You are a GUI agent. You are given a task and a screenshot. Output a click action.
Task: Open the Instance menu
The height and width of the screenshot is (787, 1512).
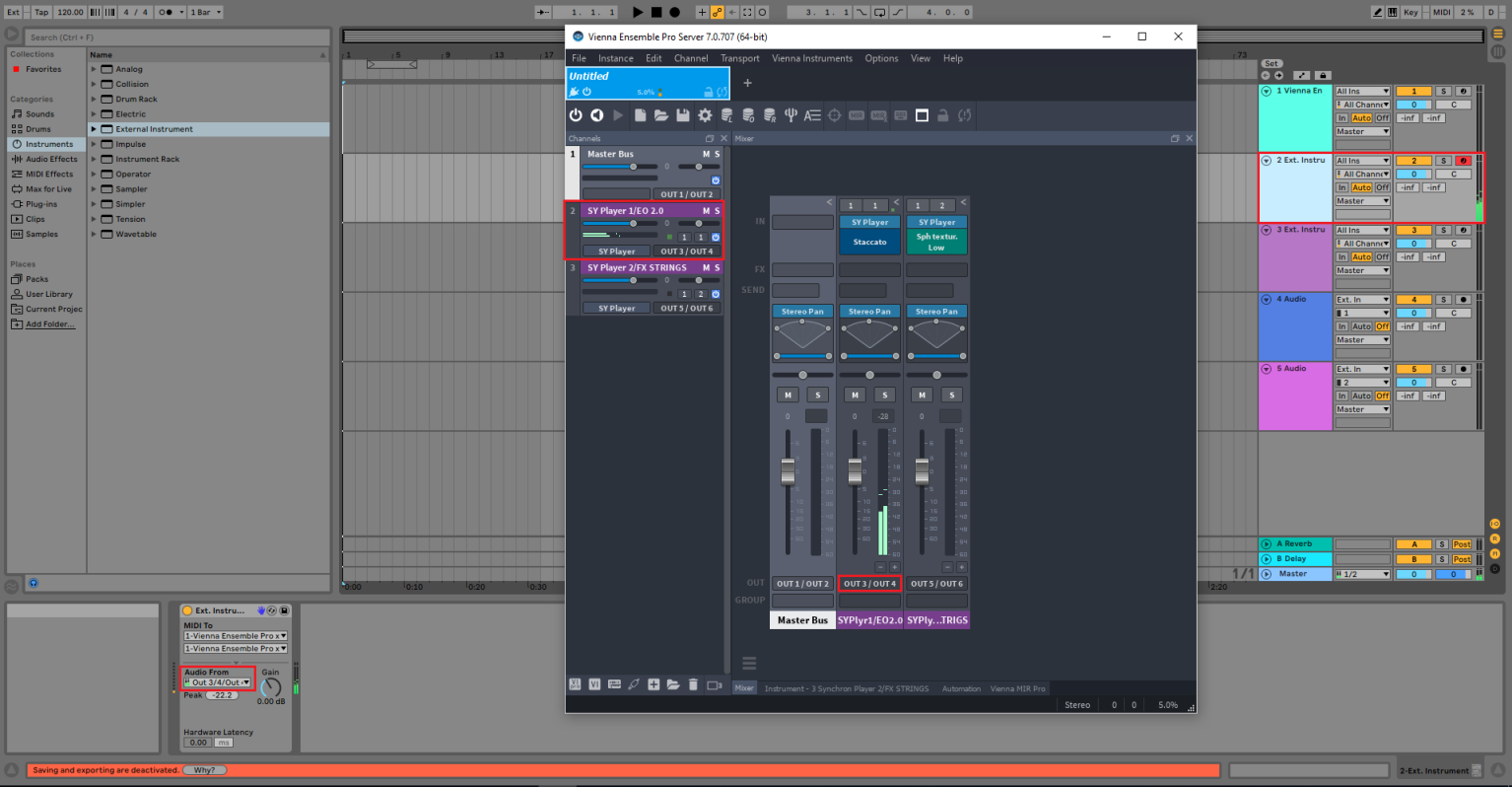click(616, 58)
